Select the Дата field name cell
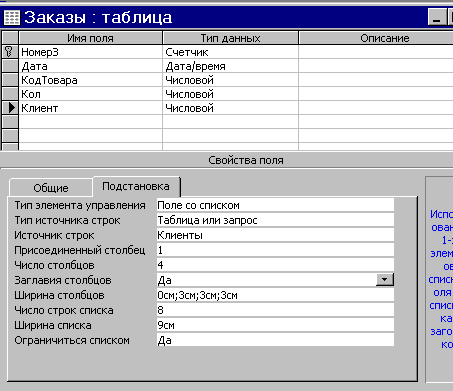This screenshot has width=453, height=391. (x=91, y=66)
